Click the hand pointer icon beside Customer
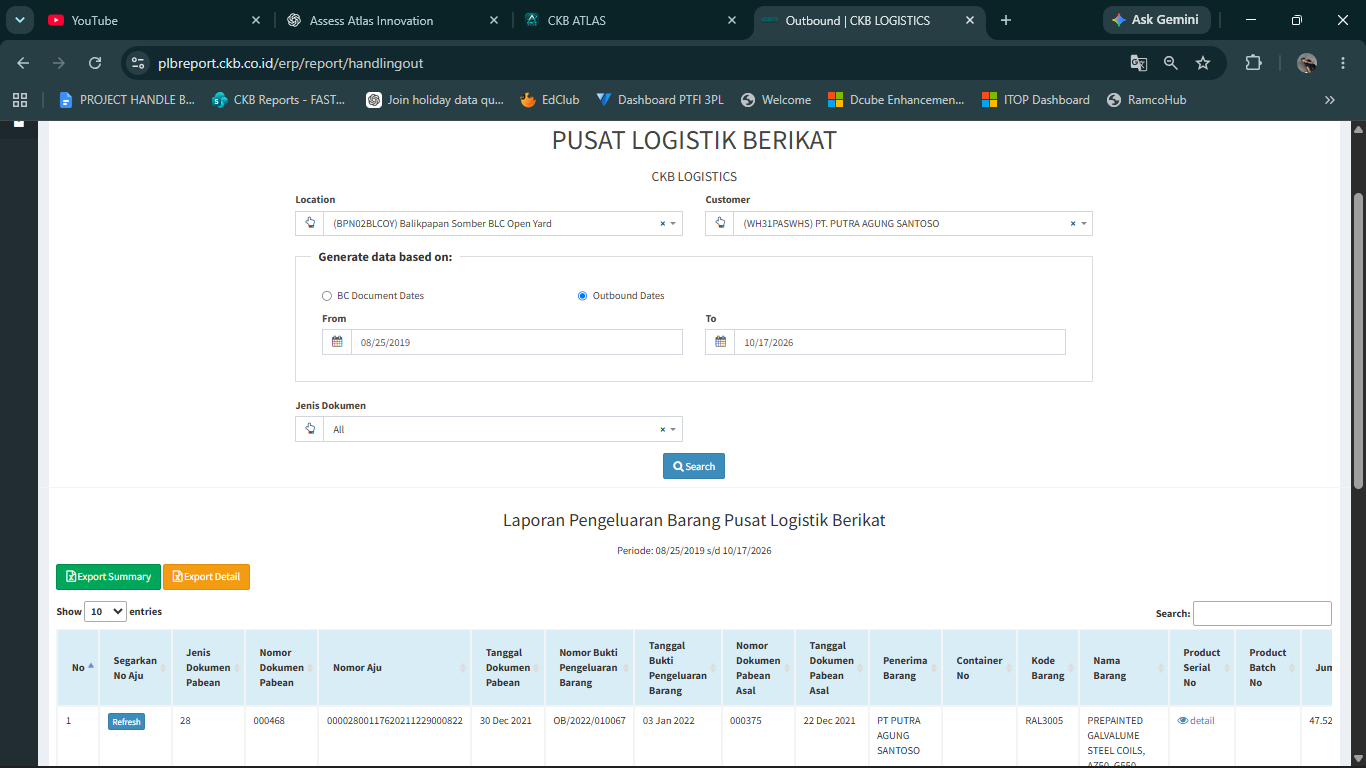This screenshot has width=1366, height=768. 720,223
